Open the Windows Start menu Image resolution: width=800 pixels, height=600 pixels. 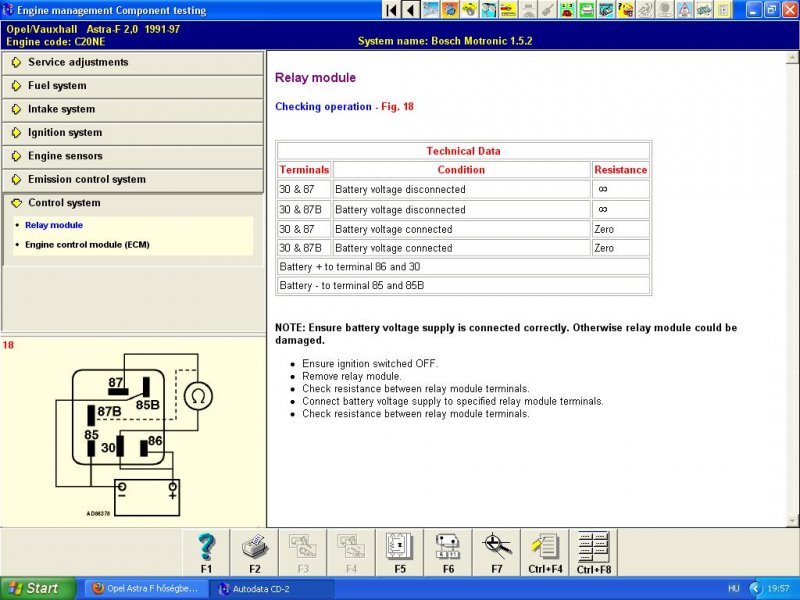[38, 589]
